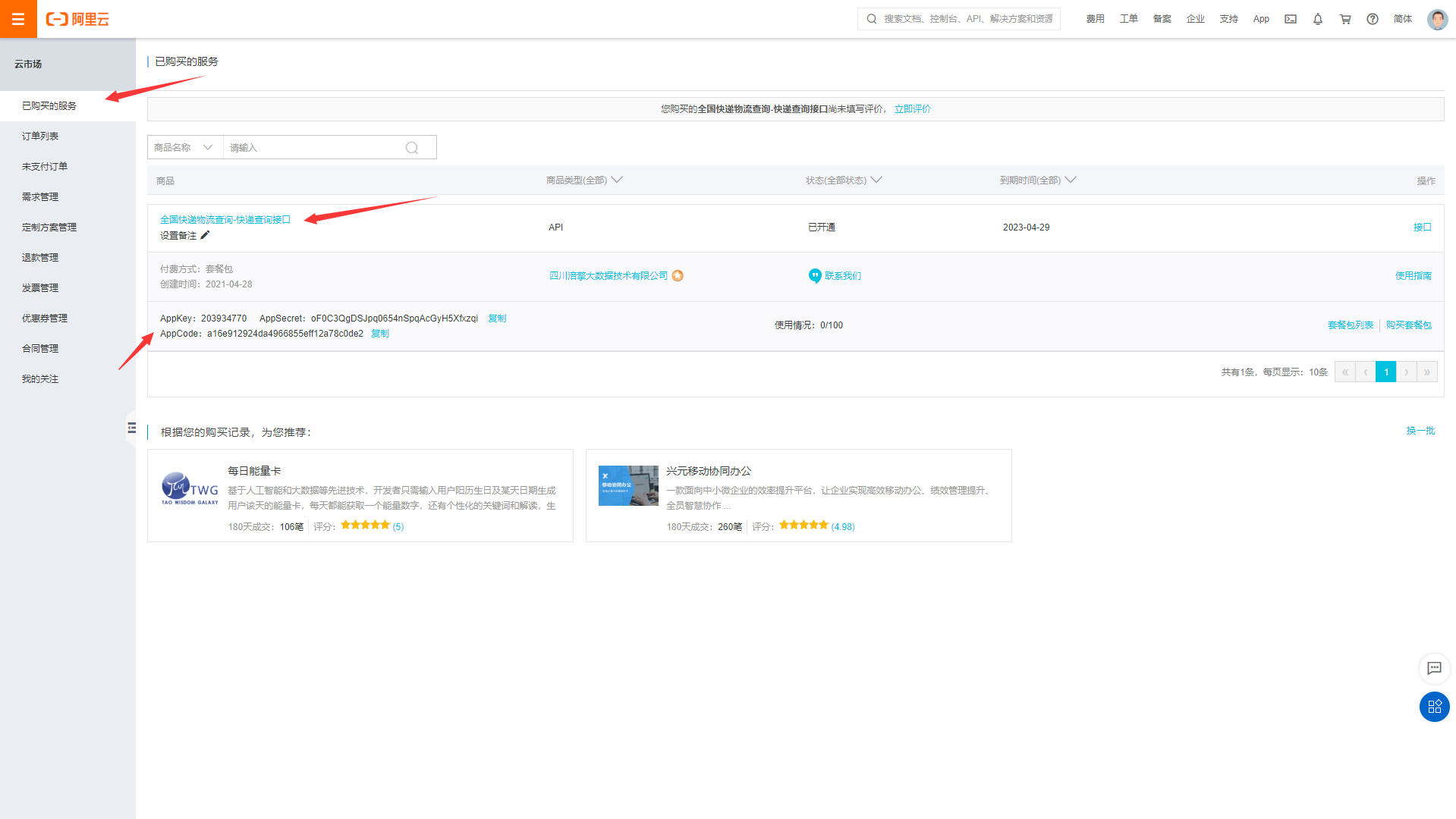The height and width of the screenshot is (819, 1456).
Task: Open the vendor link 四川涪擎大数据技术有限公司
Action: point(609,276)
